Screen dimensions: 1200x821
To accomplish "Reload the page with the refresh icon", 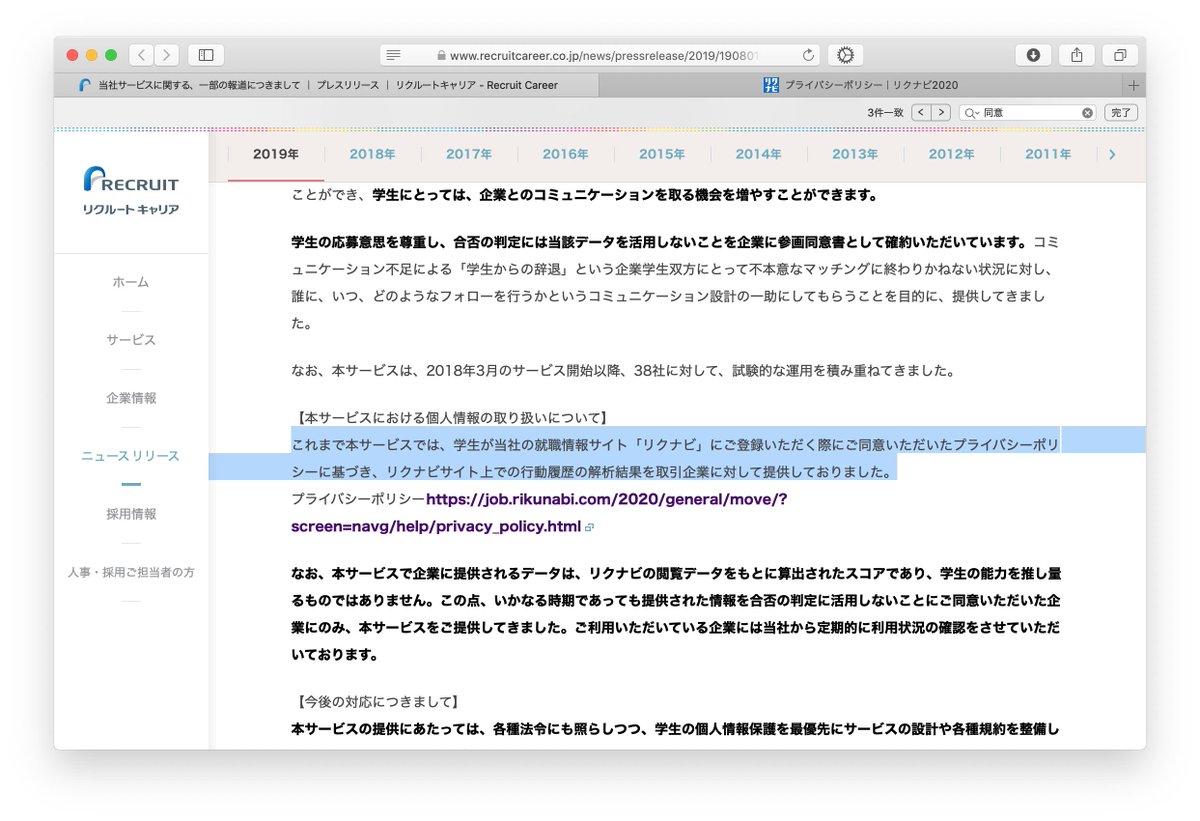I will click(x=808, y=55).
